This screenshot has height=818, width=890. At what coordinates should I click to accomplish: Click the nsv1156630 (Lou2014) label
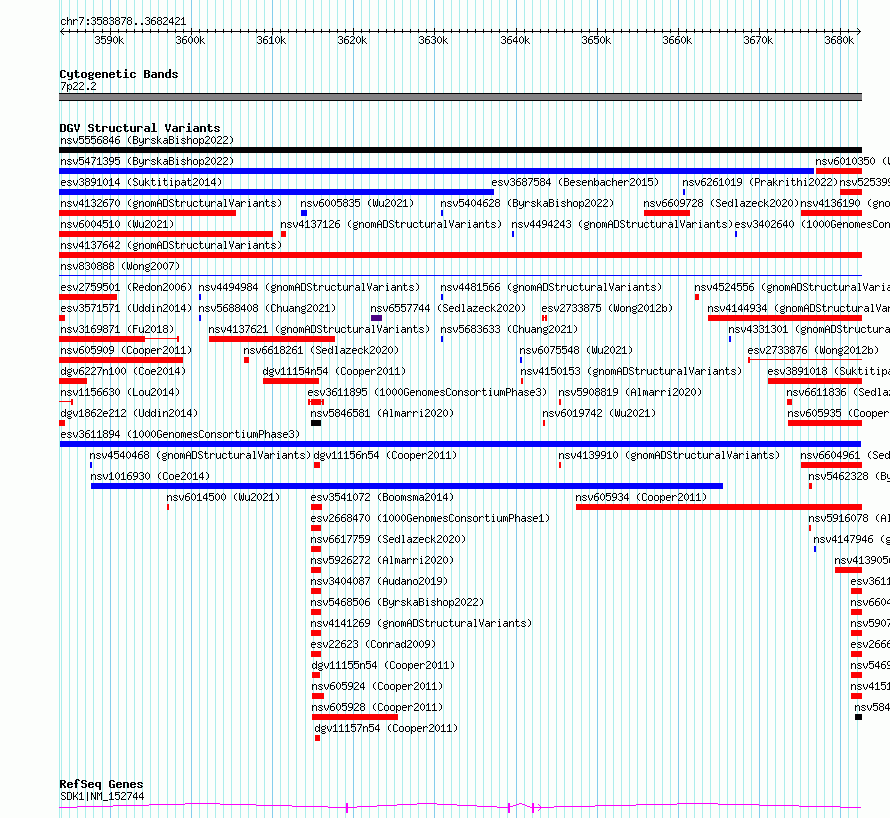click(120, 392)
